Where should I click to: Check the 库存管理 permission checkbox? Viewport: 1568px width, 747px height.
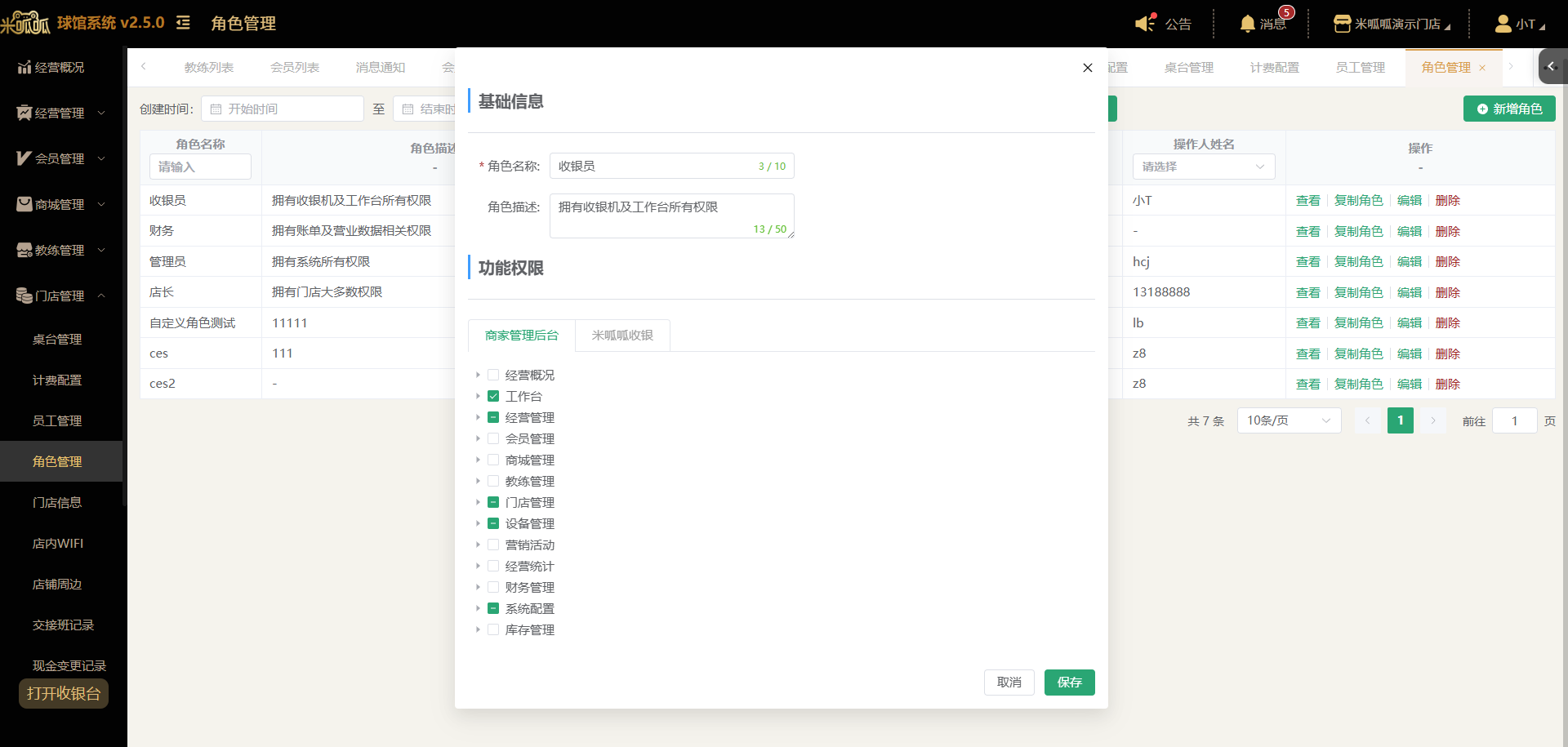tap(493, 629)
